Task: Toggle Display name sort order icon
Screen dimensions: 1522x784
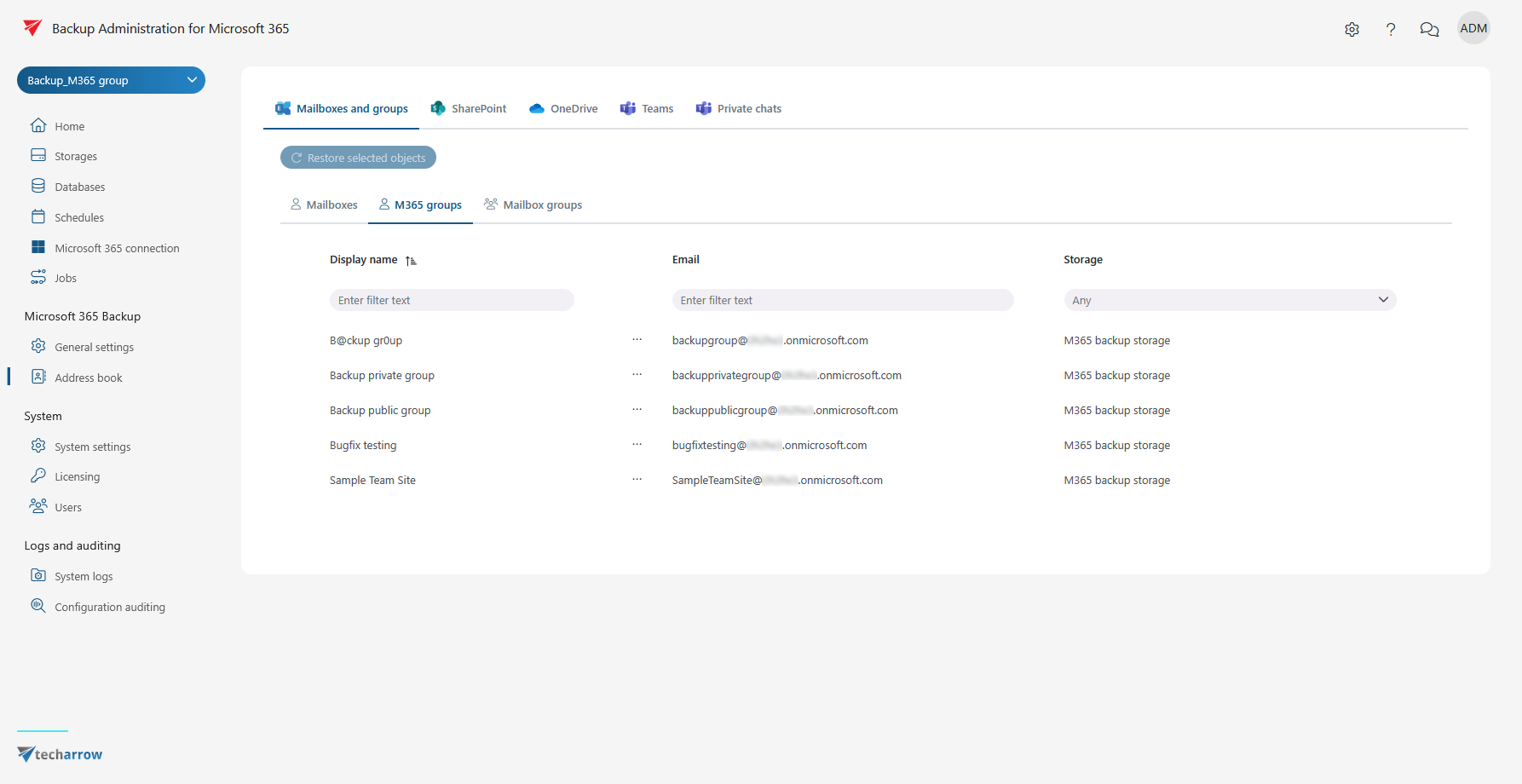Action: pos(411,261)
